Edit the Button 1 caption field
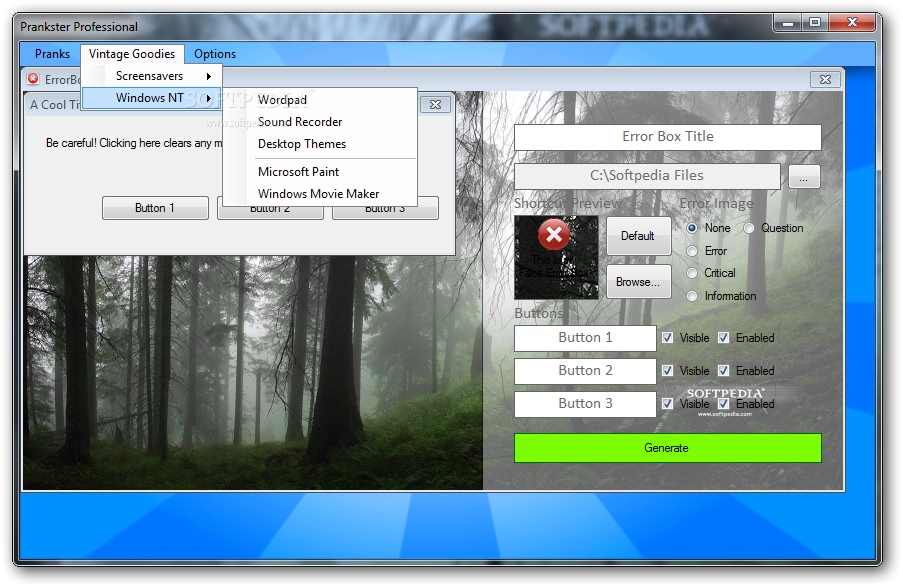The width and height of the screenshot is (903, 587). (585, 338)
